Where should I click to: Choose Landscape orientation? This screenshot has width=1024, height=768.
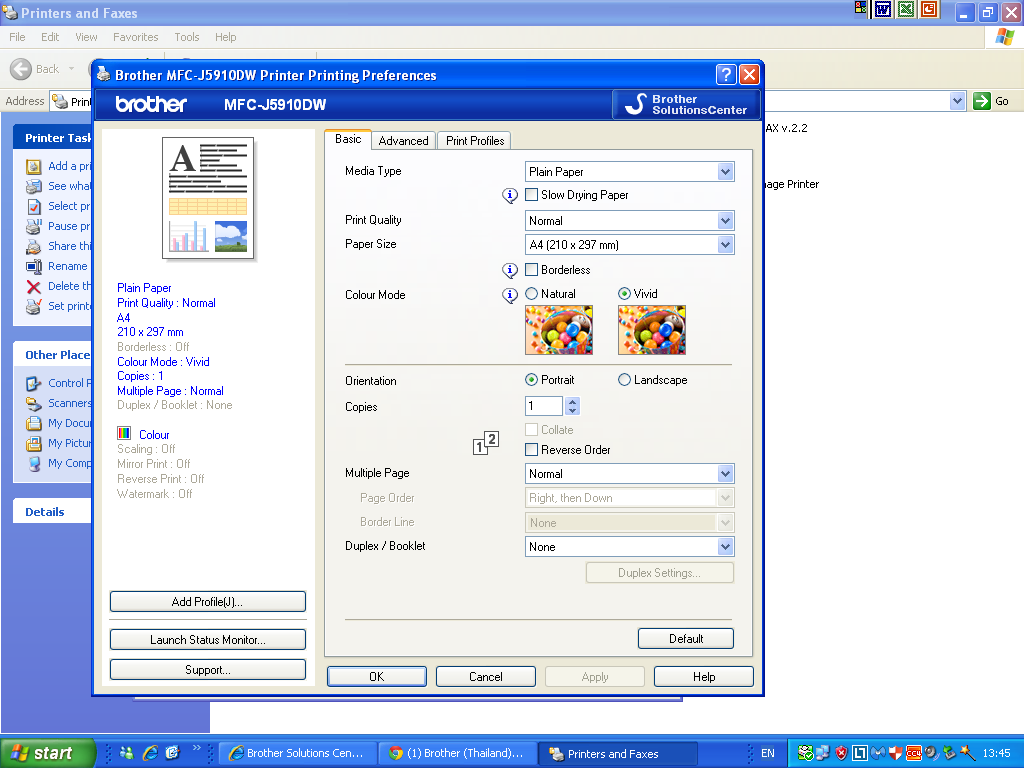(x=624, y=379)
